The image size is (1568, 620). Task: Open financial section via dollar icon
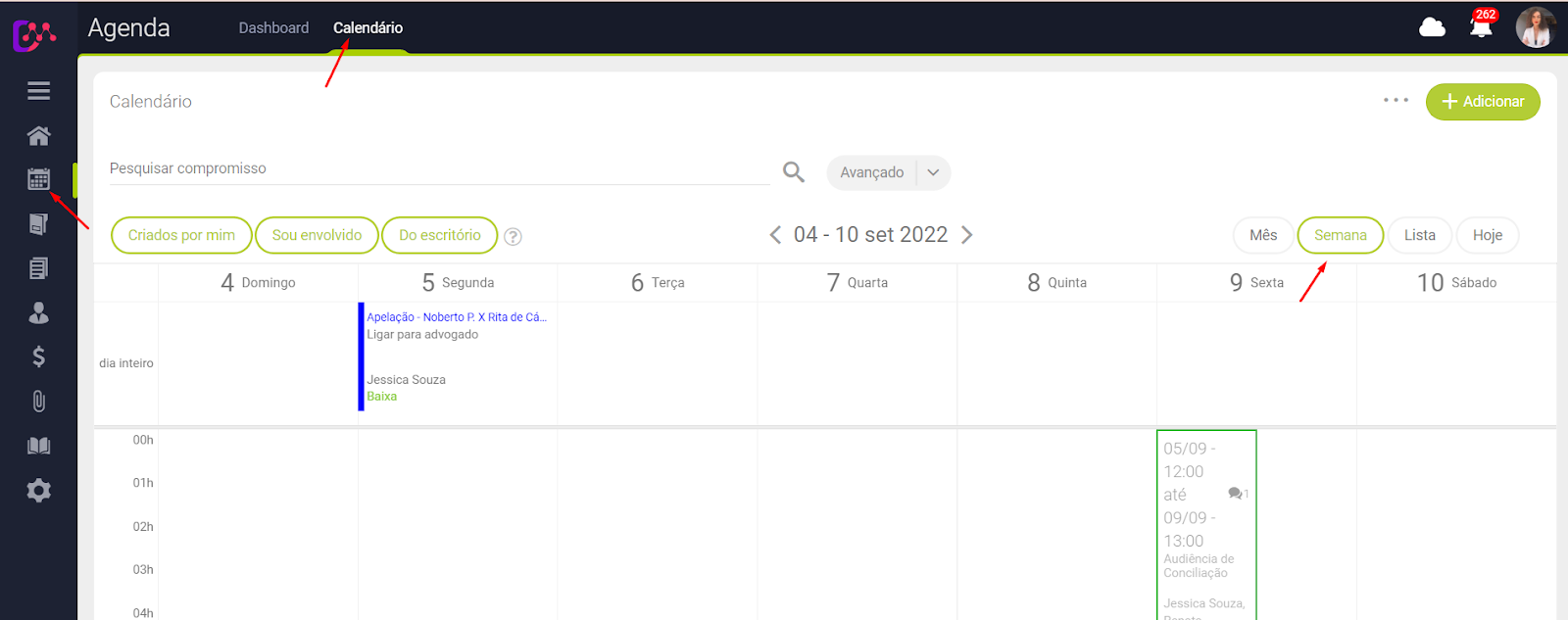[38, 357]
